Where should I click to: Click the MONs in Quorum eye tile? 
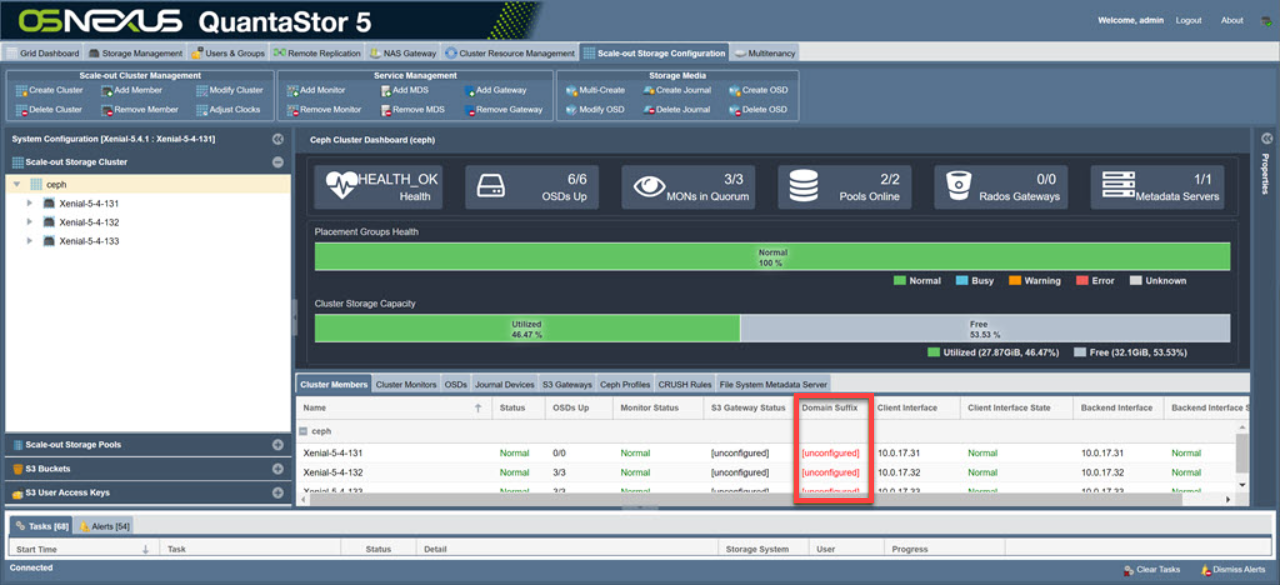(x=686, y=187)
